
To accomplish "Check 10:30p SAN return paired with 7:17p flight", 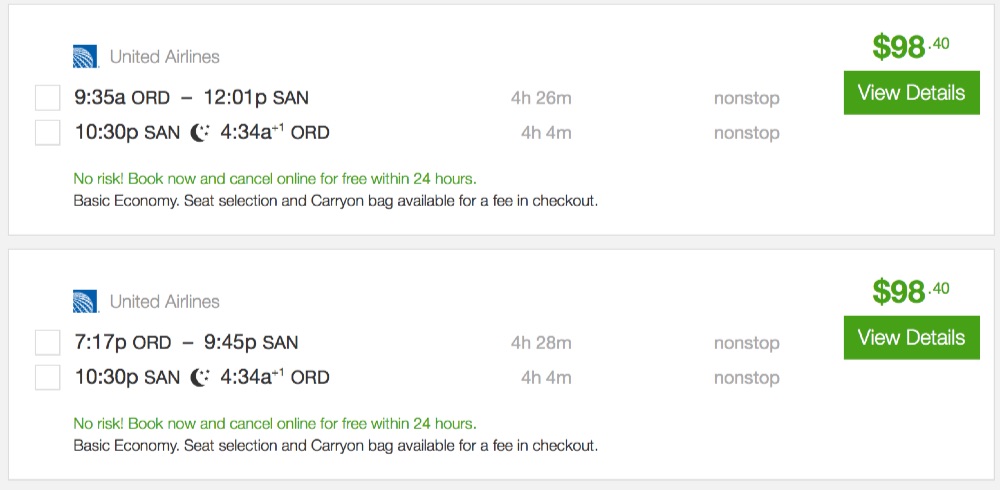I will coord(48,377).
